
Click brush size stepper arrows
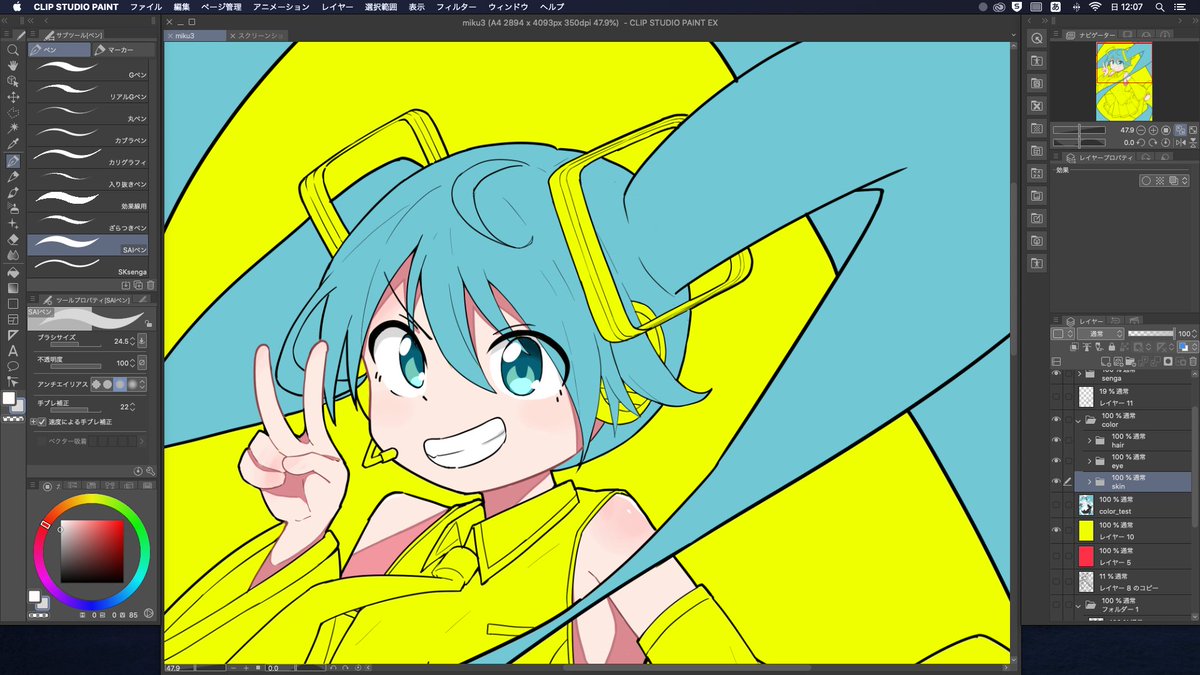[130, 341]
